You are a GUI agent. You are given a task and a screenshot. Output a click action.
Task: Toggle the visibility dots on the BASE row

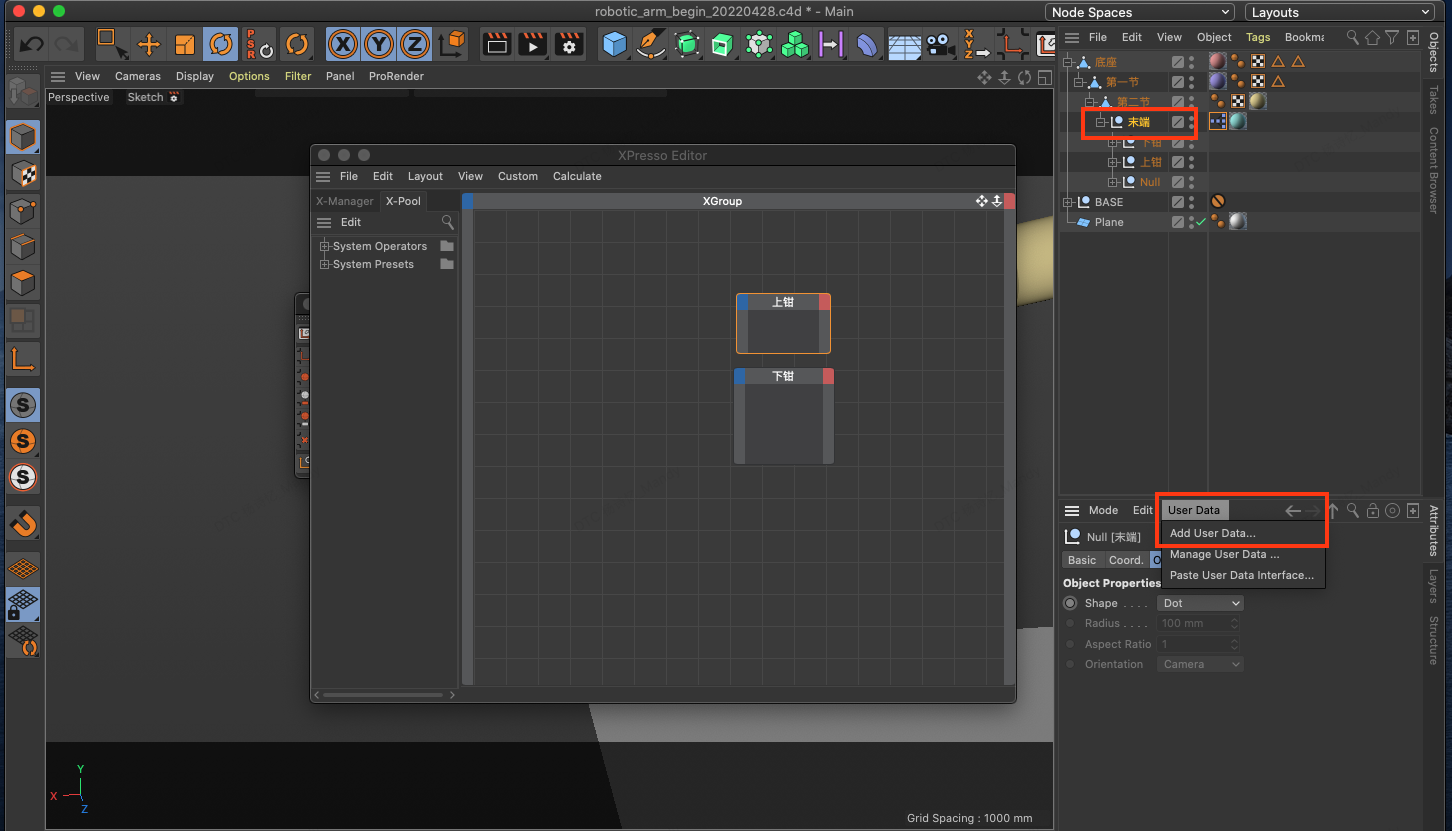click(x=1192, y=202)
